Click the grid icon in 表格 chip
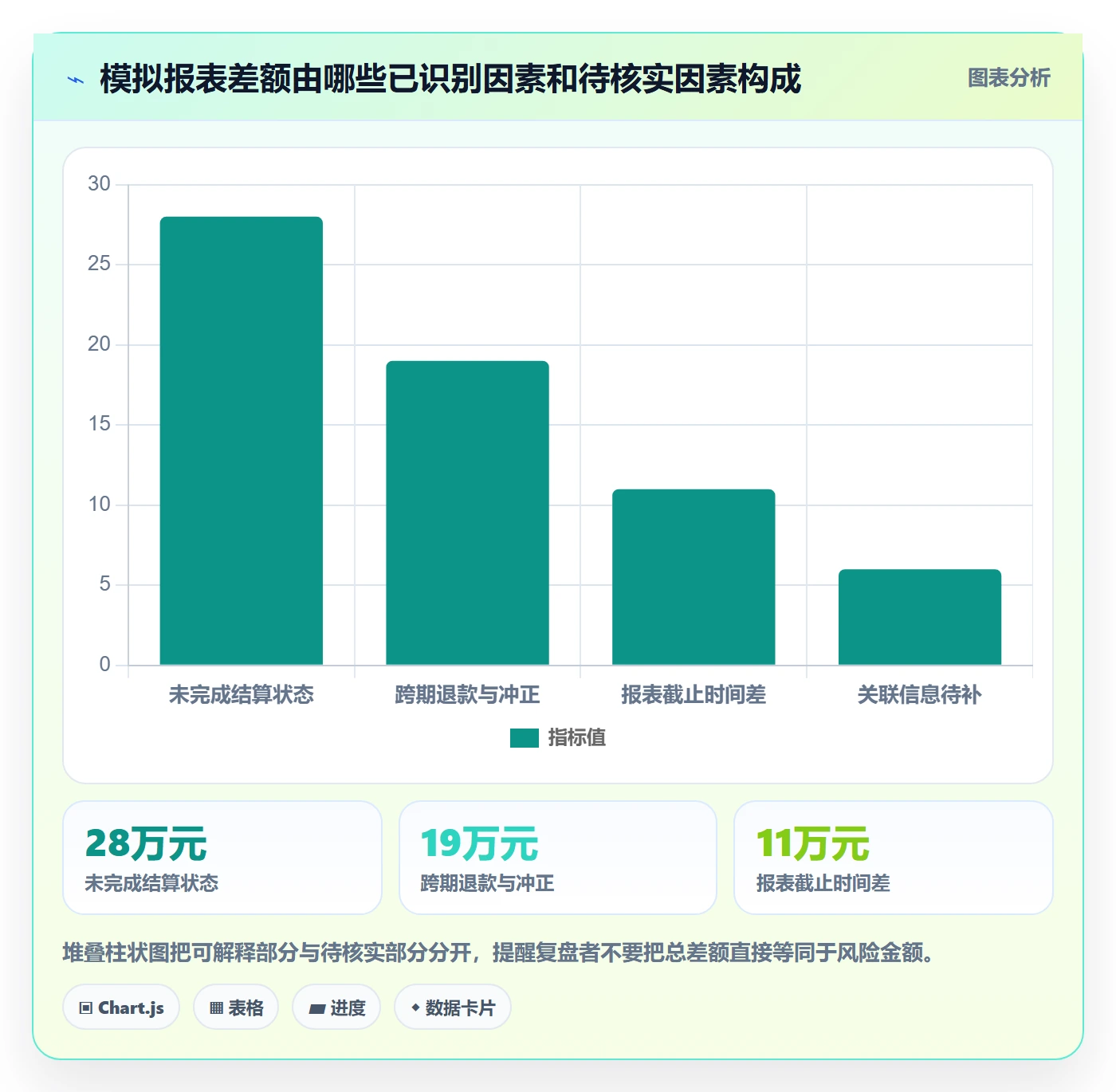1116x1092 pixels. (216, 1008)
